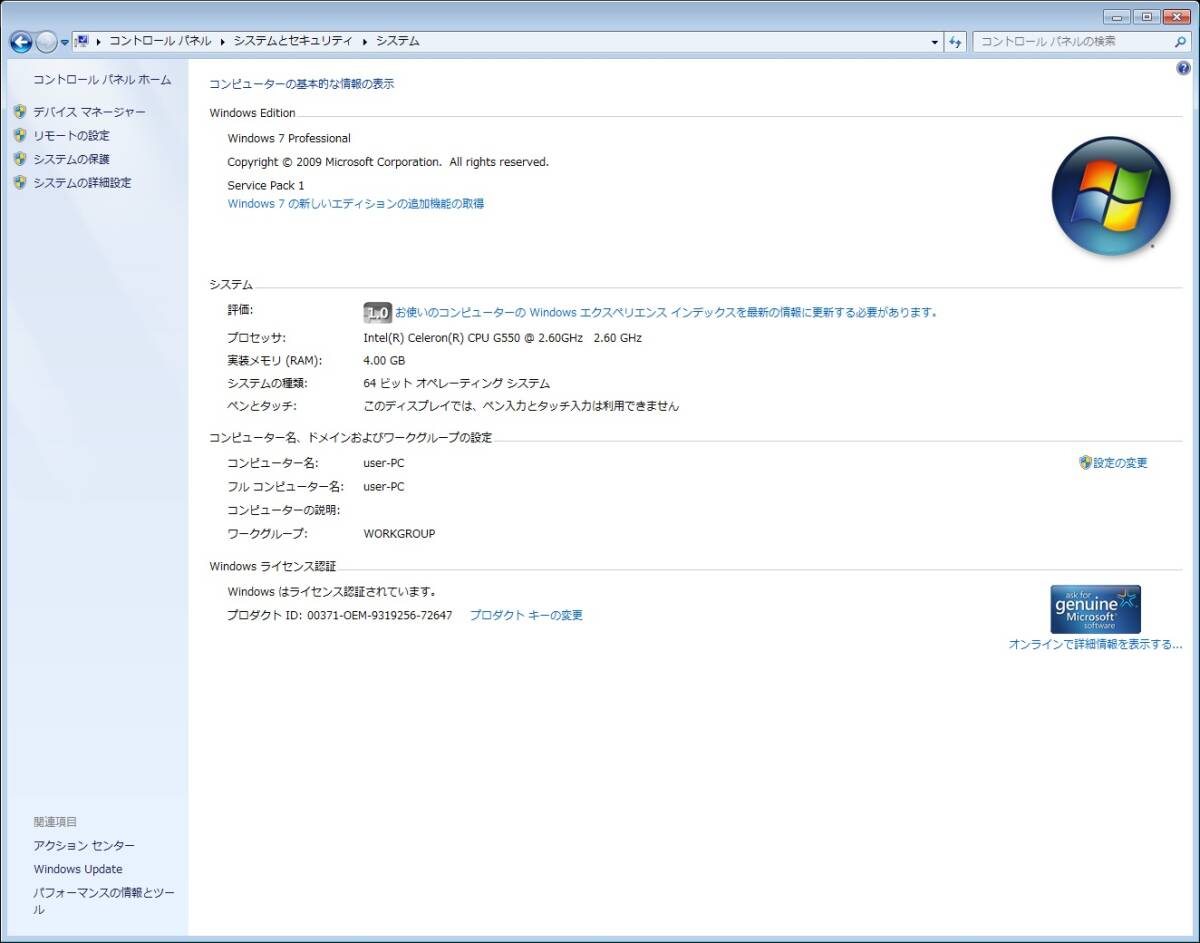
Task: Open デバイス マネージャー from the sidebar
Action: coord(89,112)
